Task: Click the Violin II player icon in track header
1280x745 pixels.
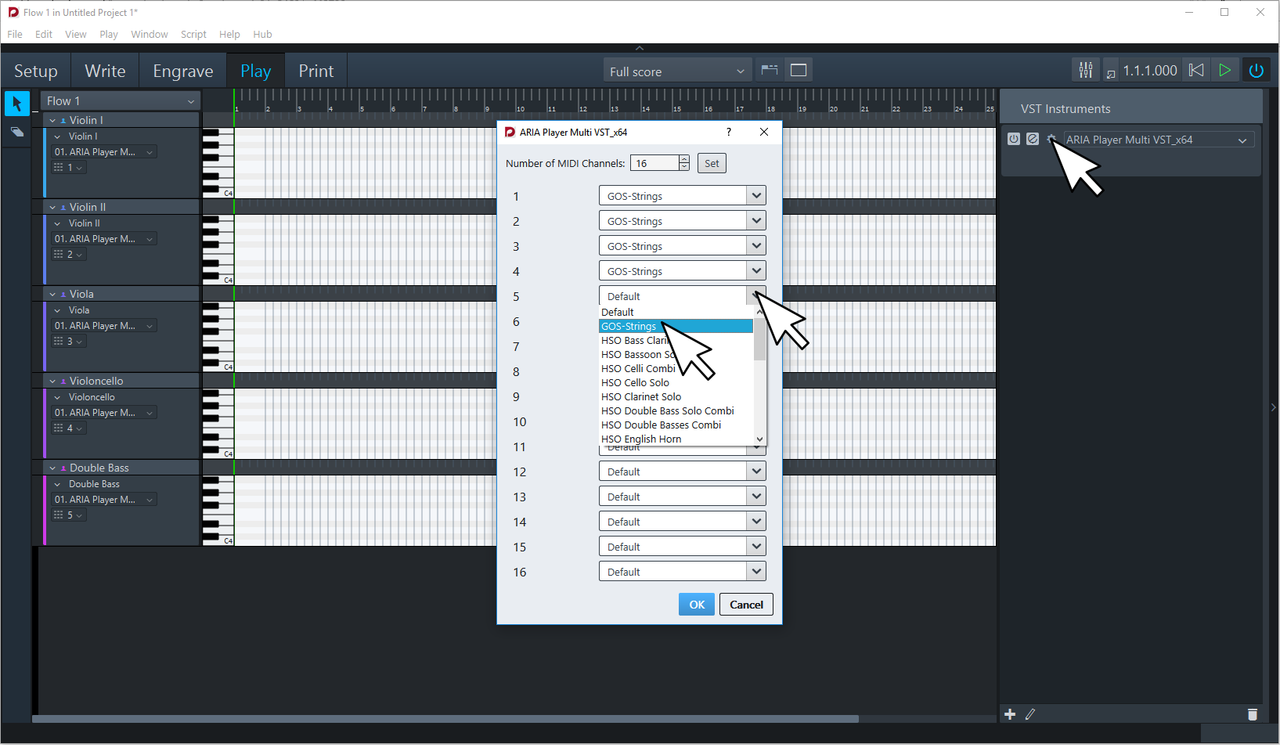Action: pyautogui.click(x=63, y=207)
